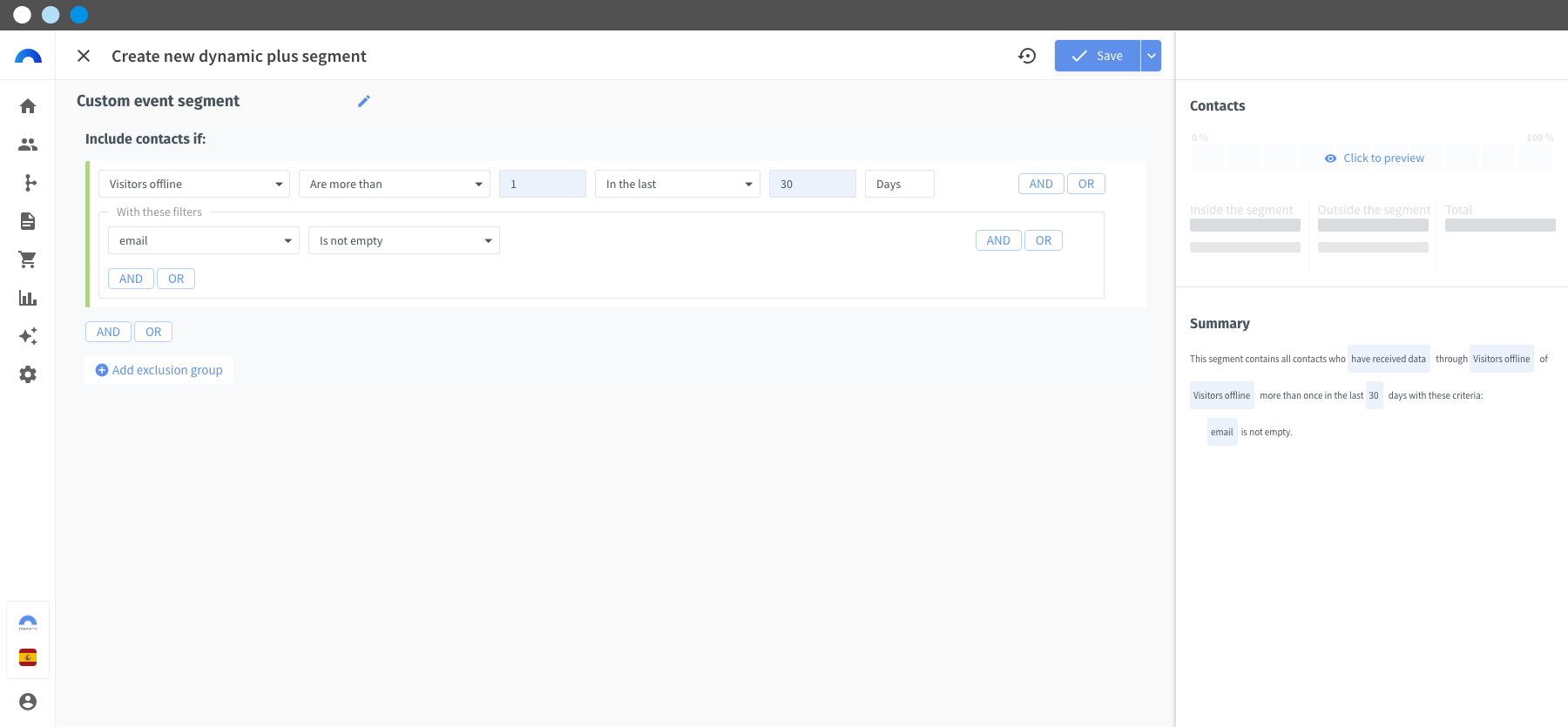Expand the Save options dropdown arrow
This screenshot has width=1568, height=727.
(x=1151, y=56)
